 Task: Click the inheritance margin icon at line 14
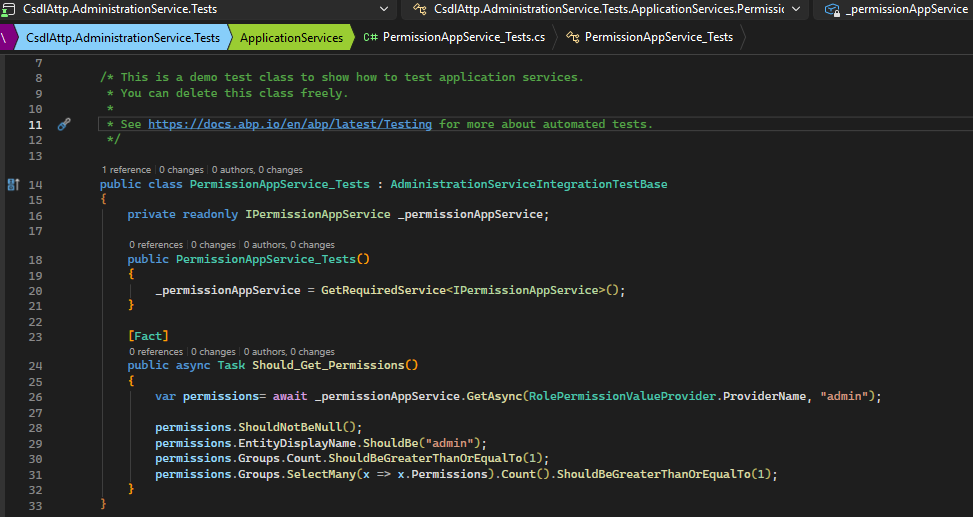(x=13, y=185)
